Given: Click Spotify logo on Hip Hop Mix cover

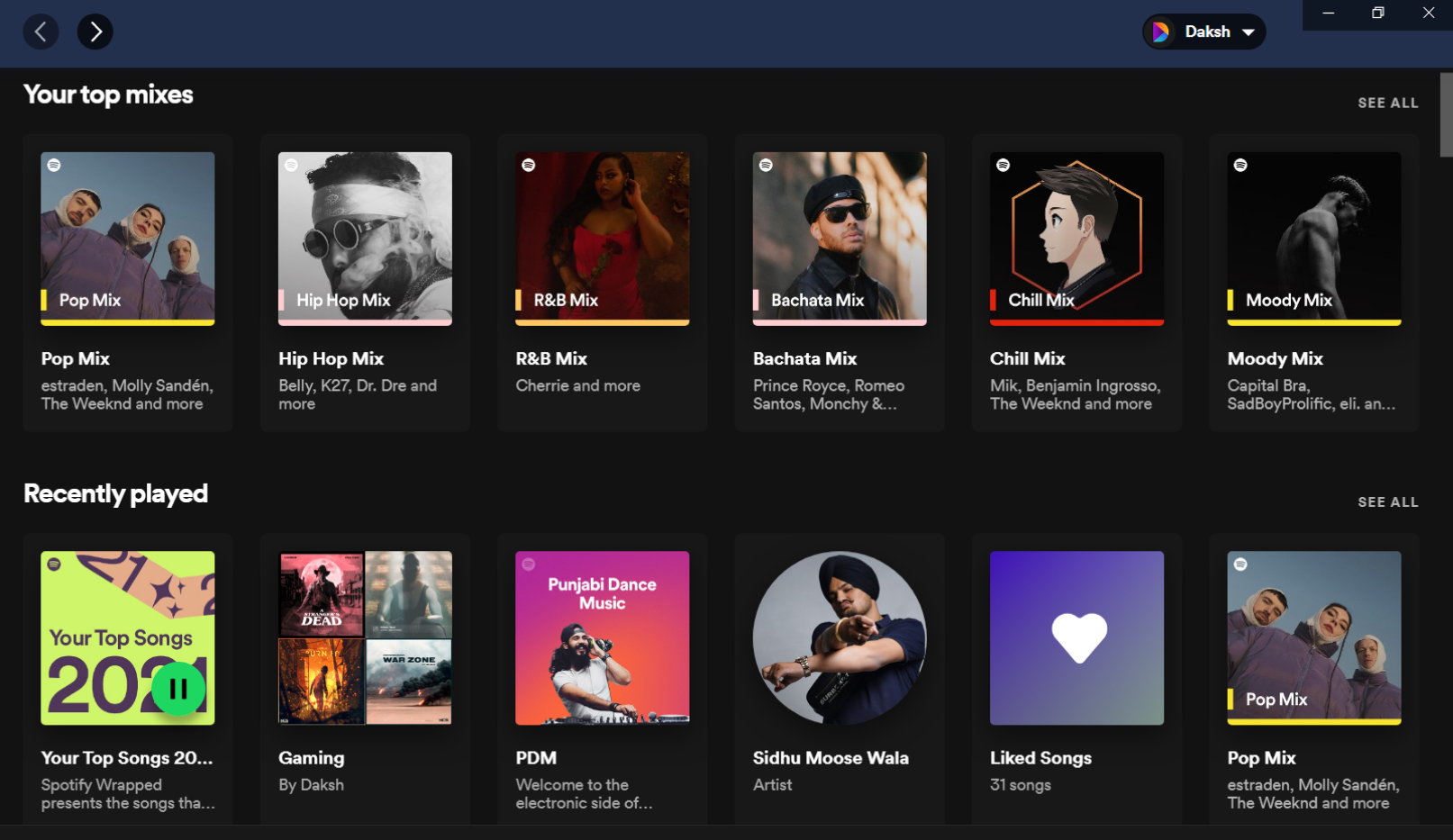Looking at the screenshot, I should [291, 165].
